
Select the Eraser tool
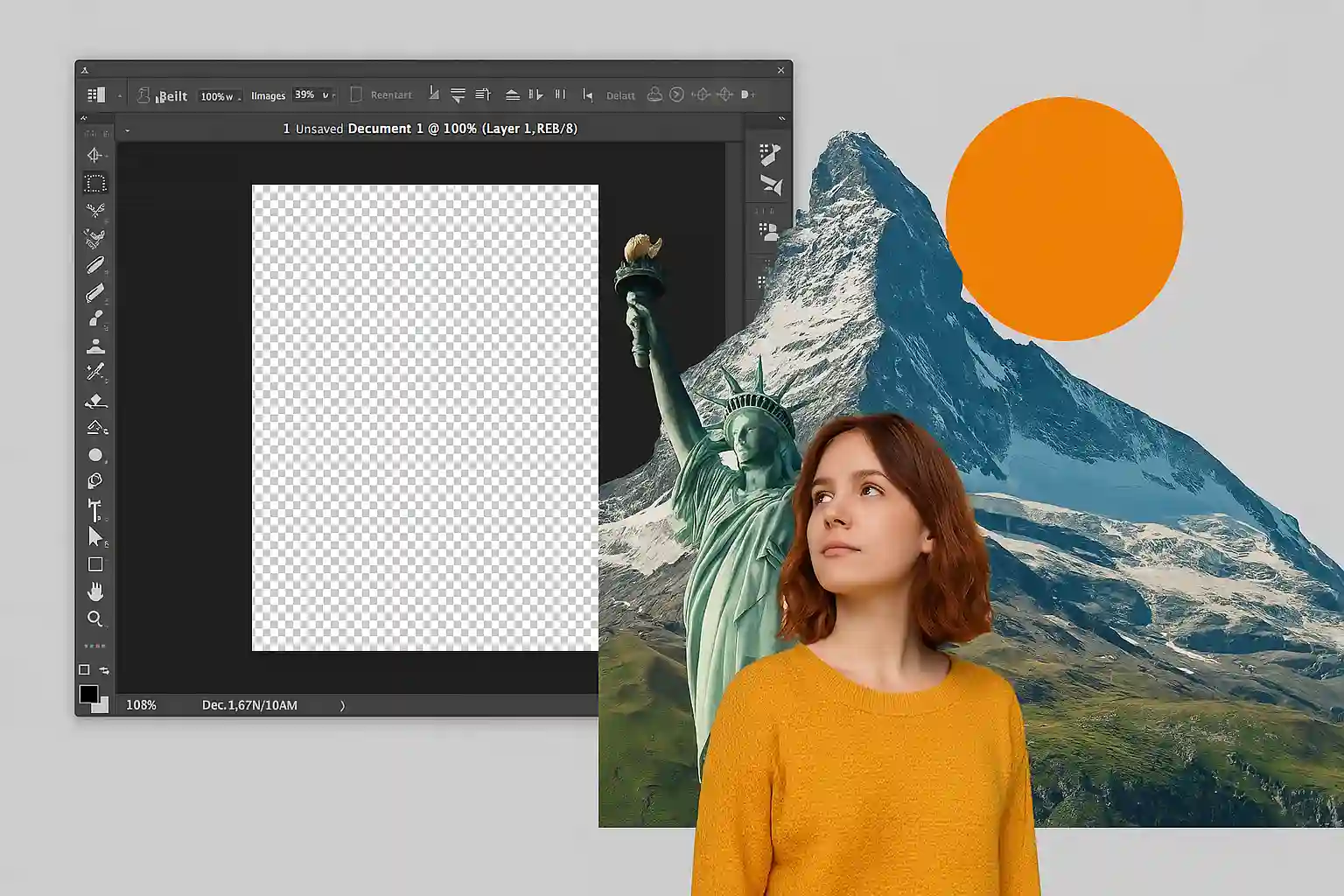[x=95, y=401]
